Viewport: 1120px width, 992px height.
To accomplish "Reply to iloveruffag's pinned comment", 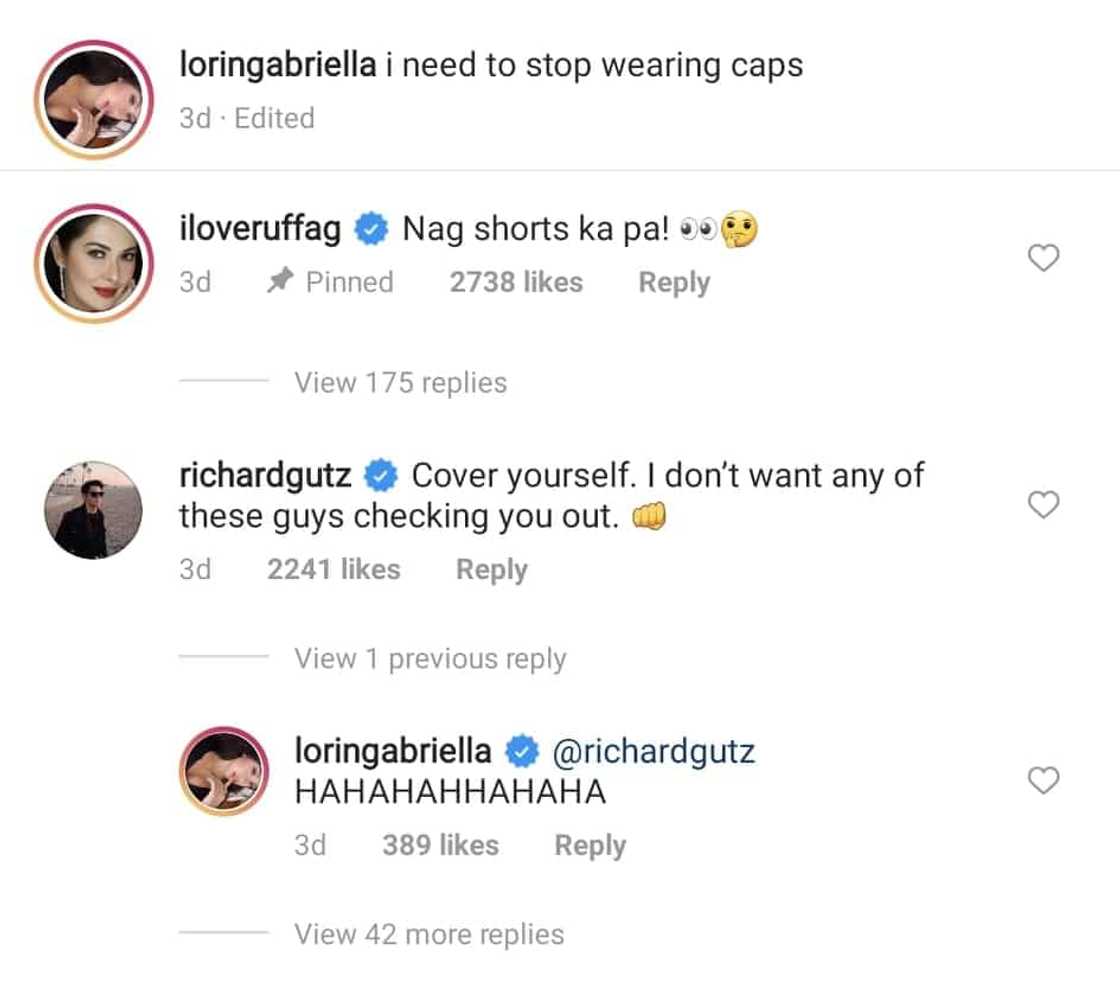I will (x=674, y=283).
